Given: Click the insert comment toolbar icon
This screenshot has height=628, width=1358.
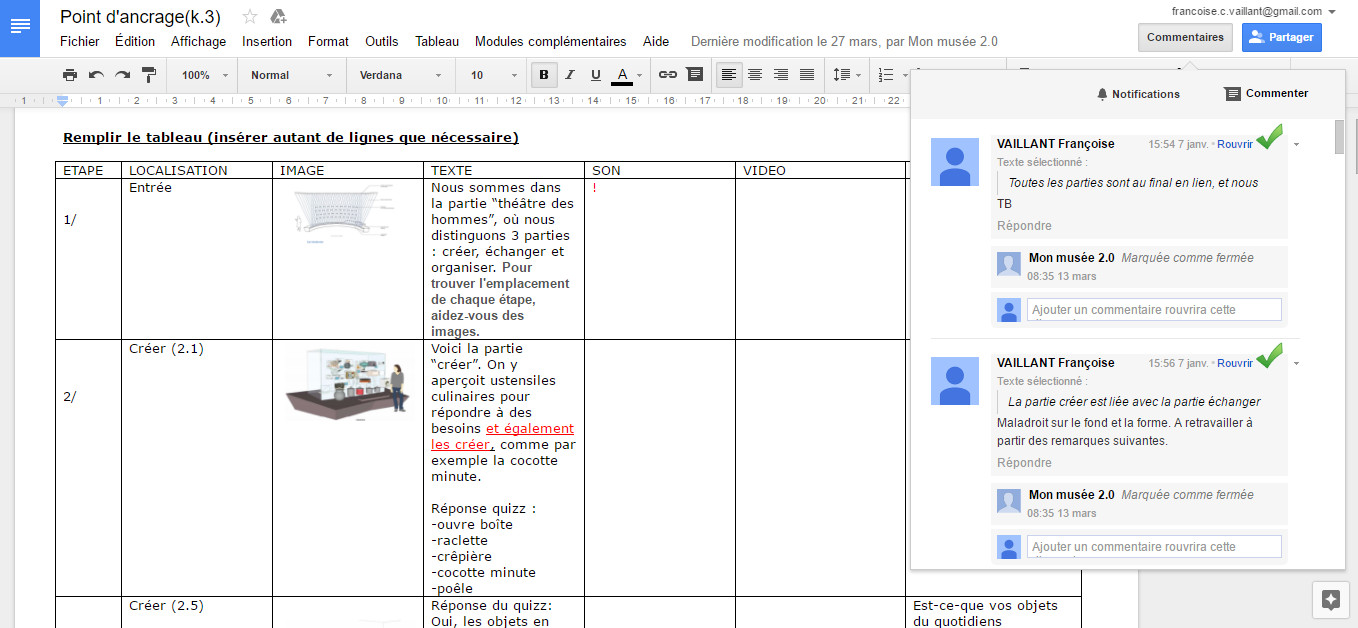Looking at the screenshot, I should tap(694, 75).
